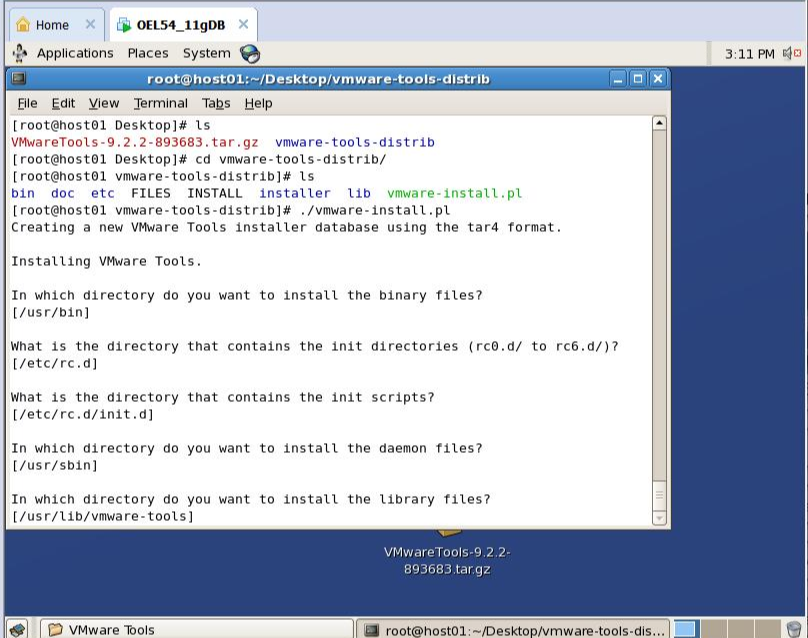The image size is (808, 638).
Task: Click the [/etc/rc.d/init.d] default path
Action: pyautogui.click(x=82, y=414)
